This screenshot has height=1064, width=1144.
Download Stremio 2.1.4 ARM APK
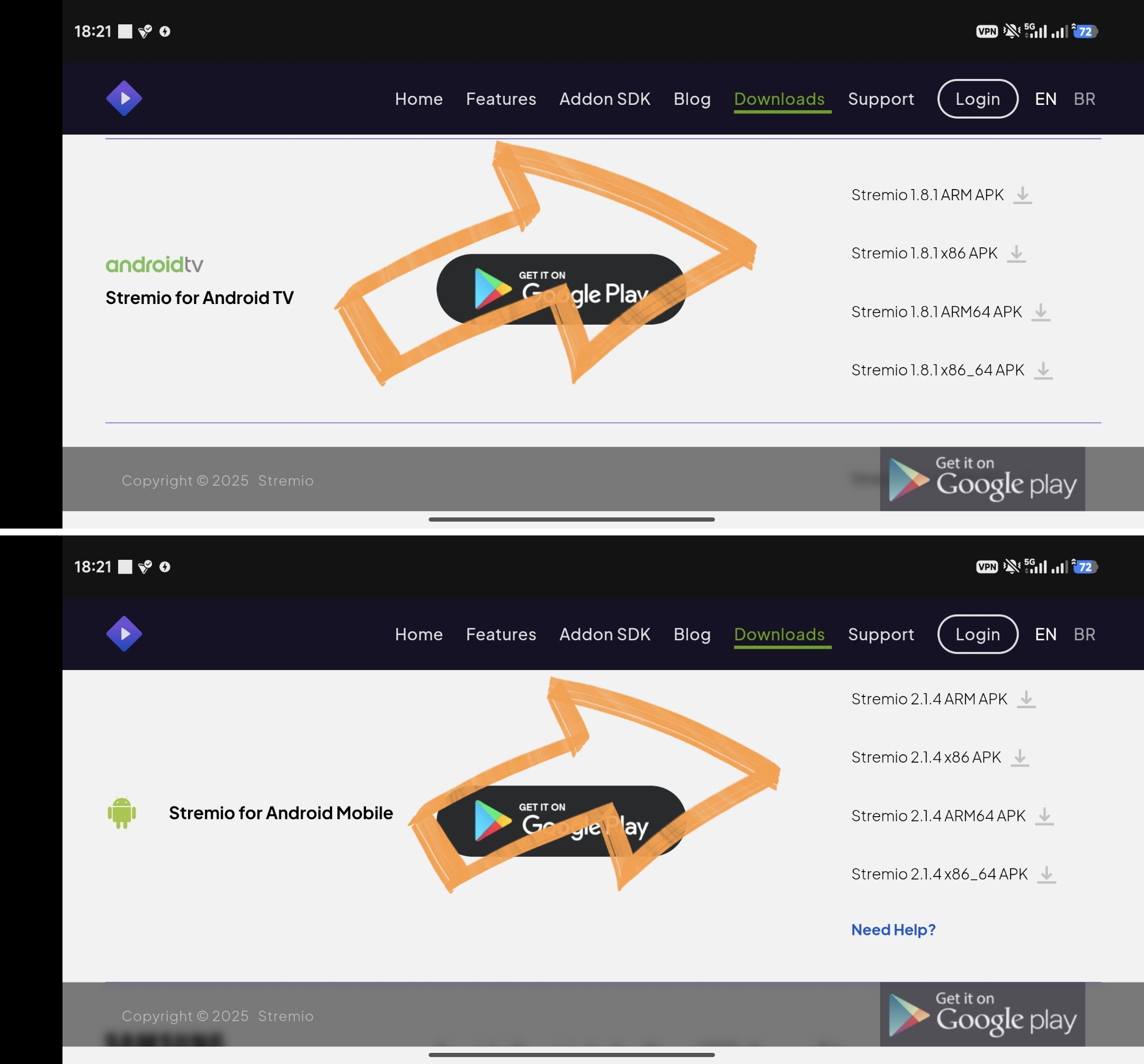pyautogui.click(x=943, y=699)
